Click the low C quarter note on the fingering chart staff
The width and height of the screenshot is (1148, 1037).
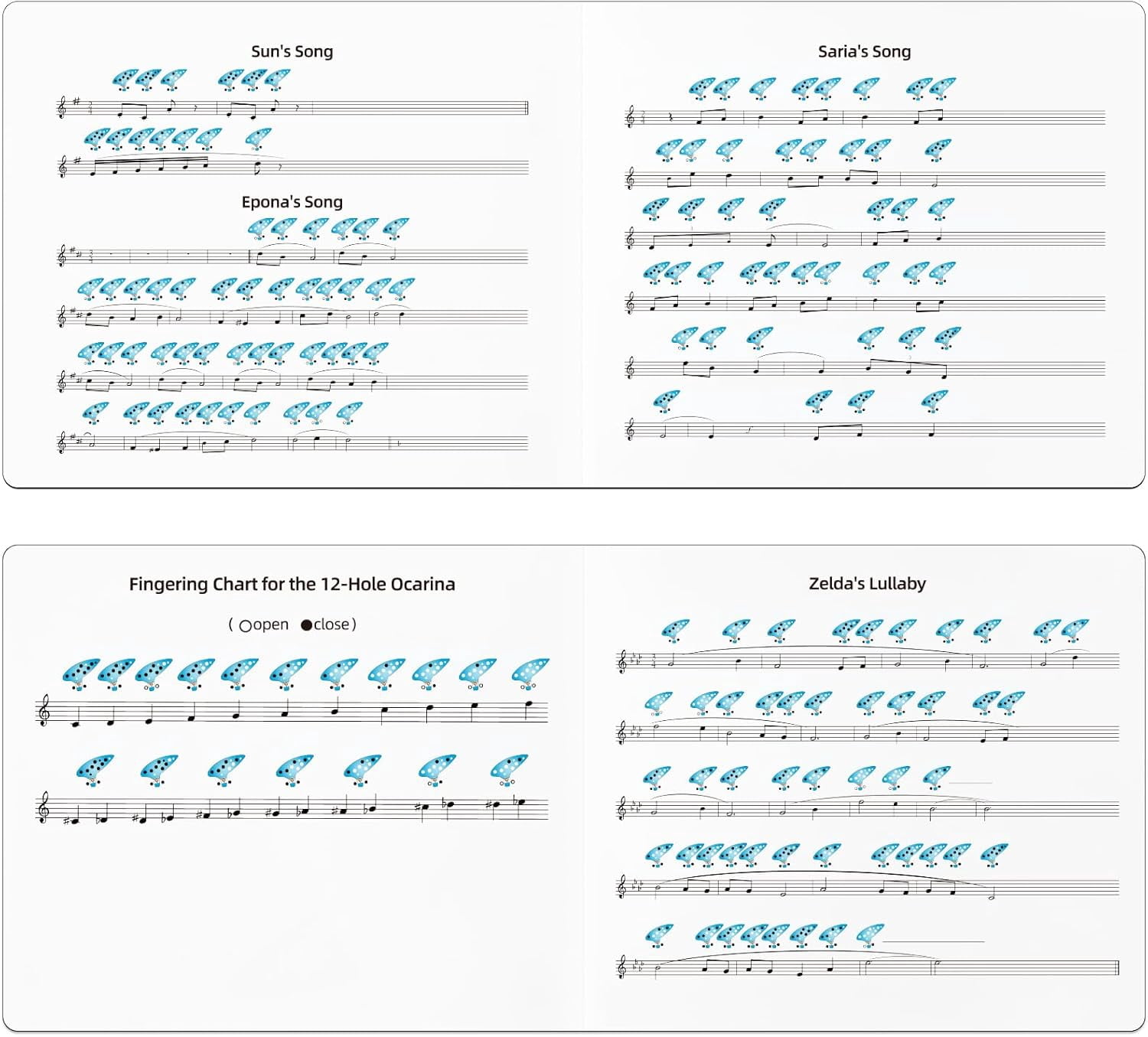[76, 722]
